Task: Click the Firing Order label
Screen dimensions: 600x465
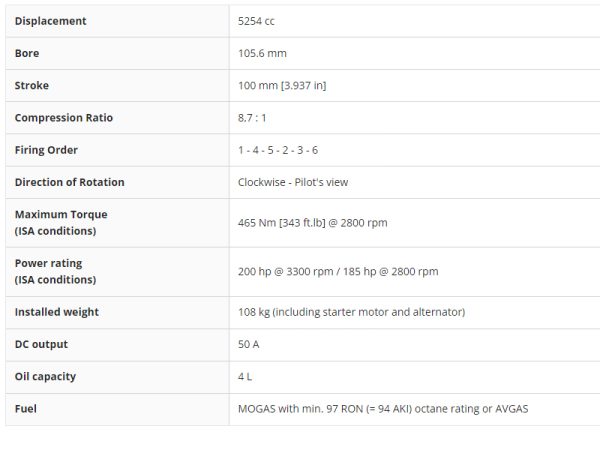Action: [x=46, y=150]
